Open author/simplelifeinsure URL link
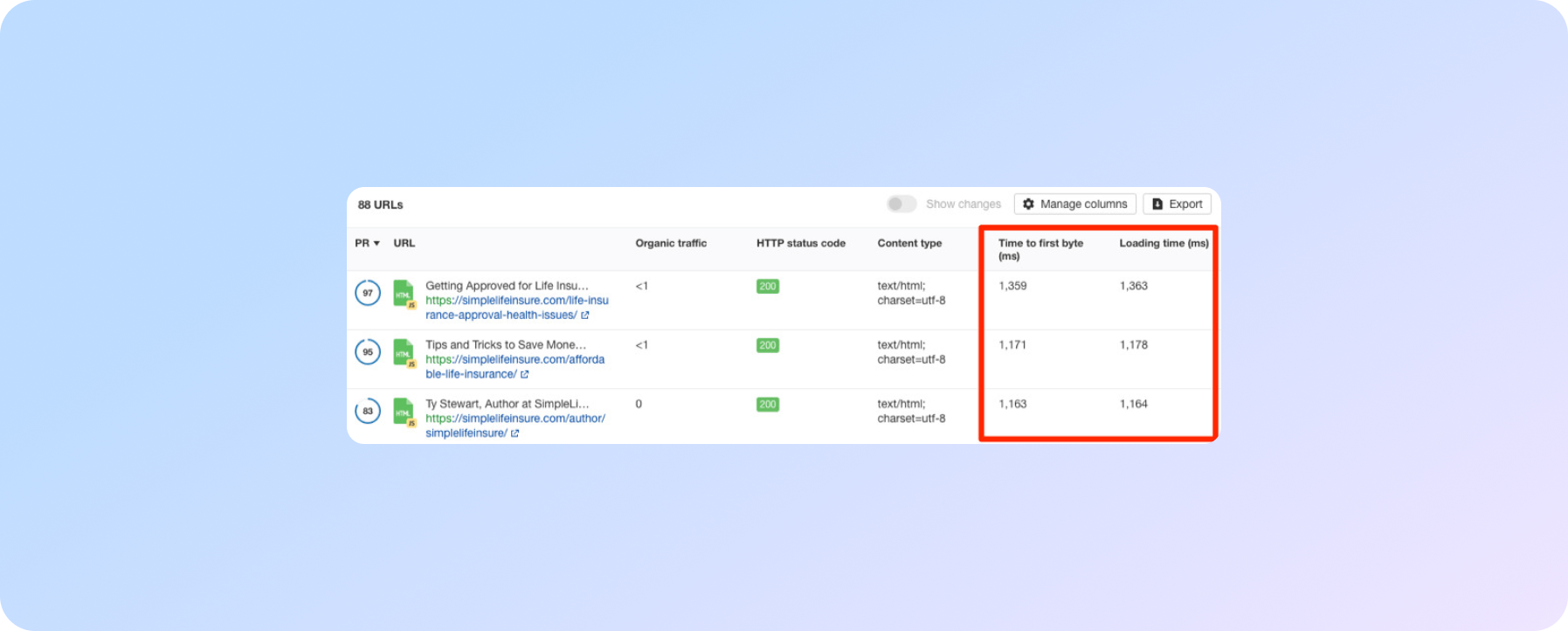 coord(515,426)
